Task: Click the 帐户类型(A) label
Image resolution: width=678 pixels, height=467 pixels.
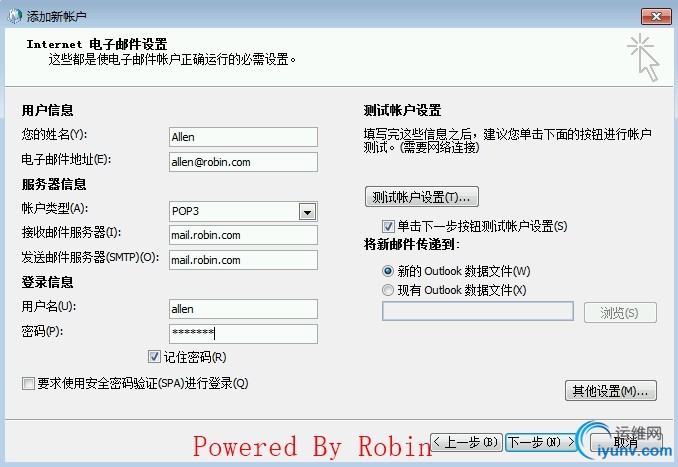Action: [x=54, y=208]
